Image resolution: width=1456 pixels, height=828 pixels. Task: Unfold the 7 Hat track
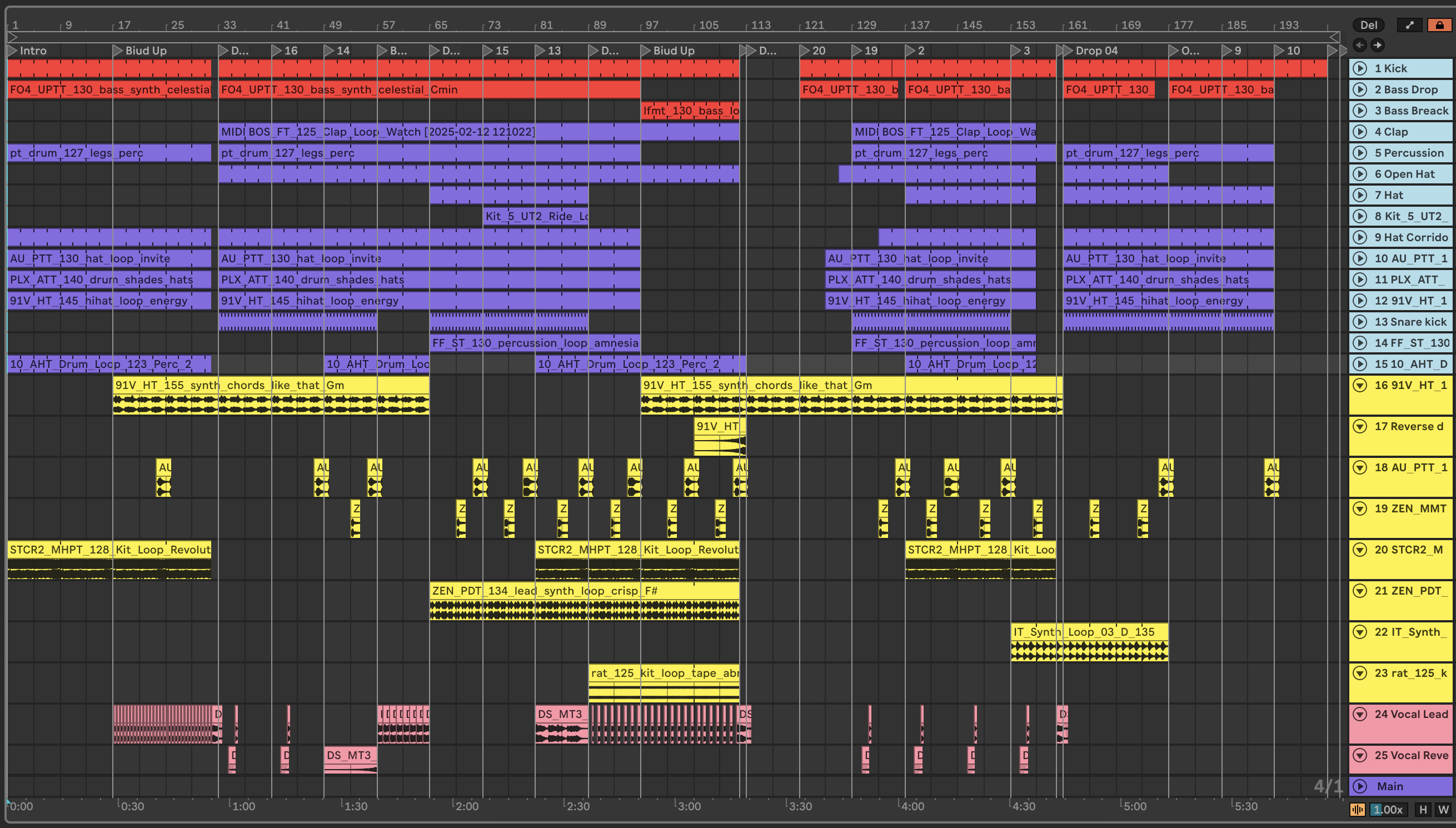click(1360, 195)
